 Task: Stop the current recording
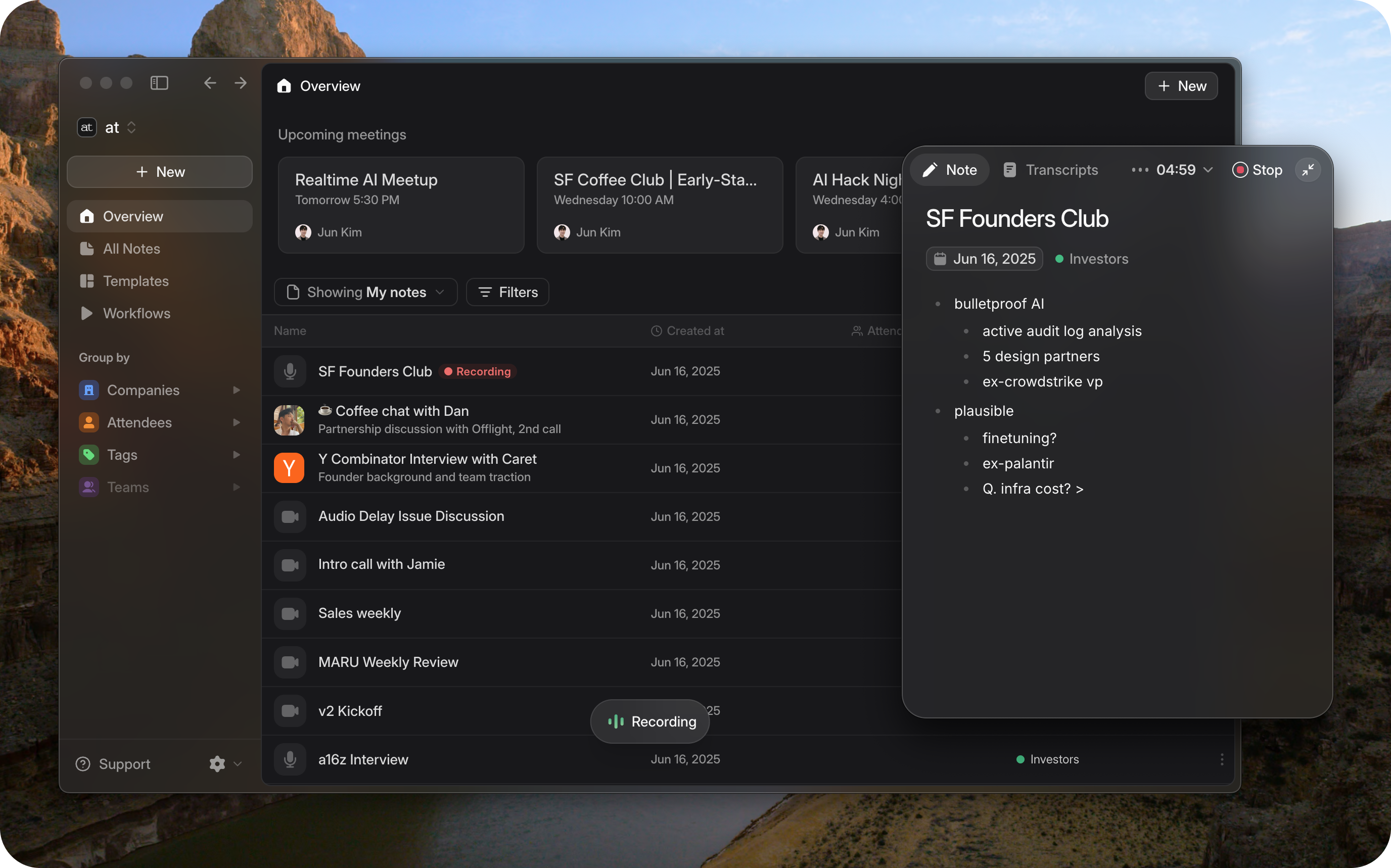(1257, 170)
